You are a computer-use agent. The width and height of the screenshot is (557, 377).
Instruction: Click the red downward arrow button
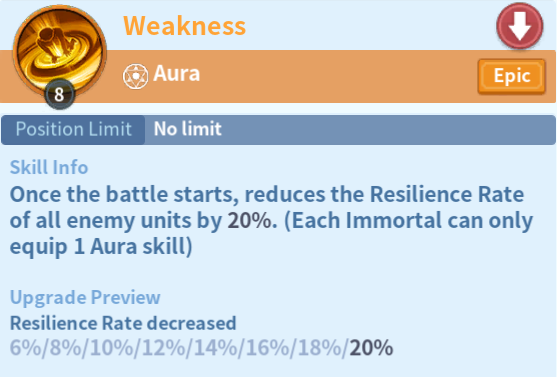pyautogui.click(x=520, y=26)
